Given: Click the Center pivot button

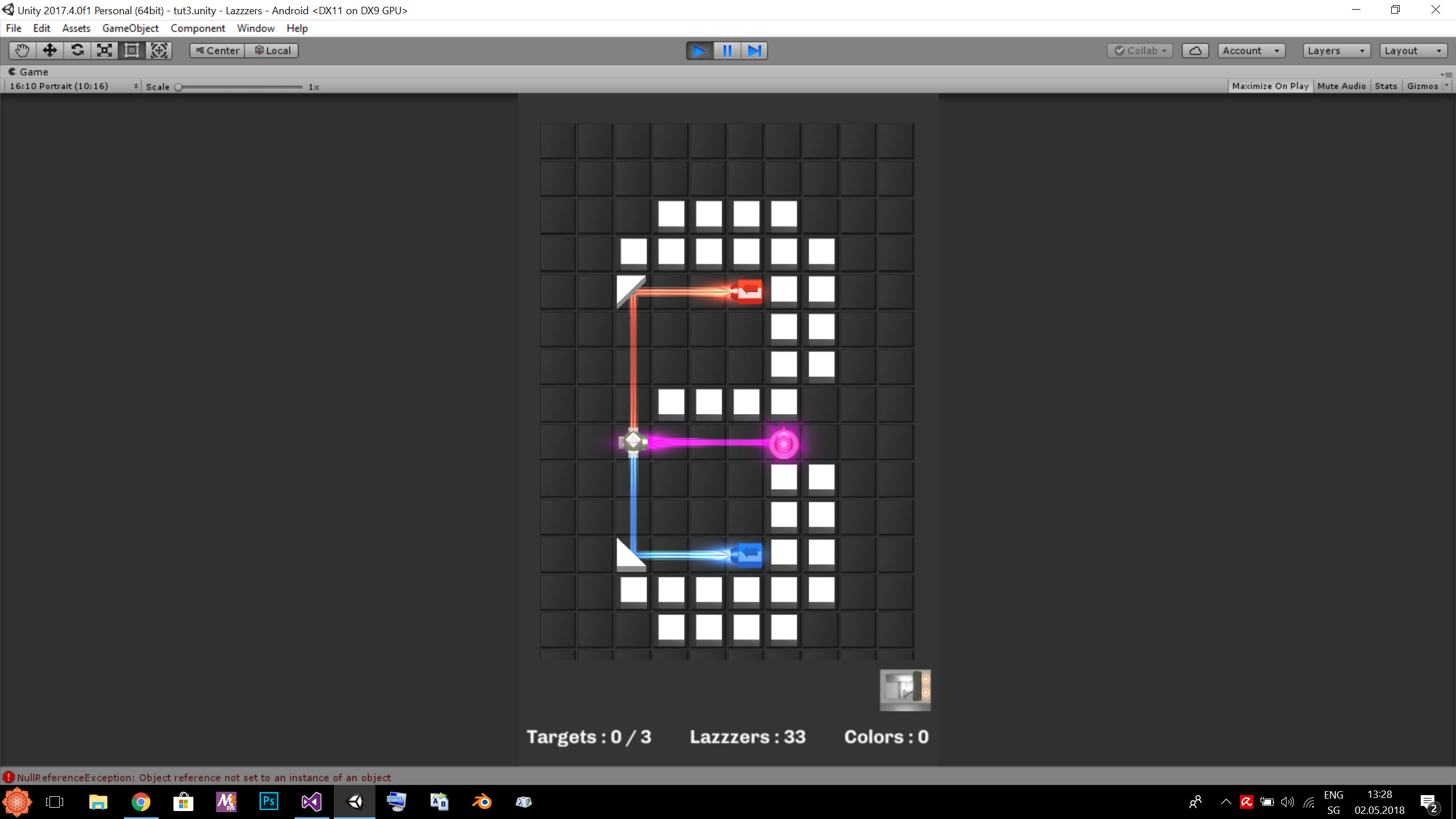Looking at the screenshot, I should point(217,51).
